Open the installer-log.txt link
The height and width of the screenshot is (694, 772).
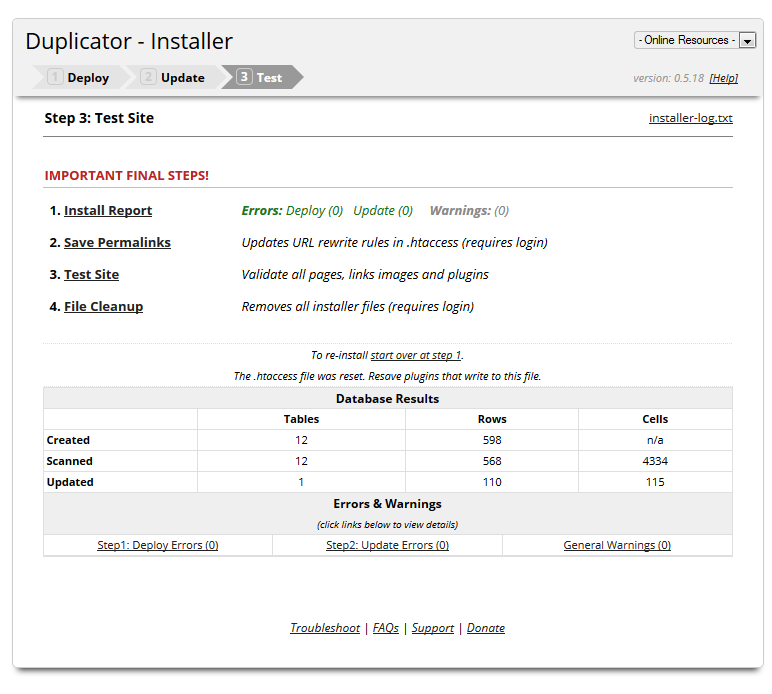pos(690,118)
